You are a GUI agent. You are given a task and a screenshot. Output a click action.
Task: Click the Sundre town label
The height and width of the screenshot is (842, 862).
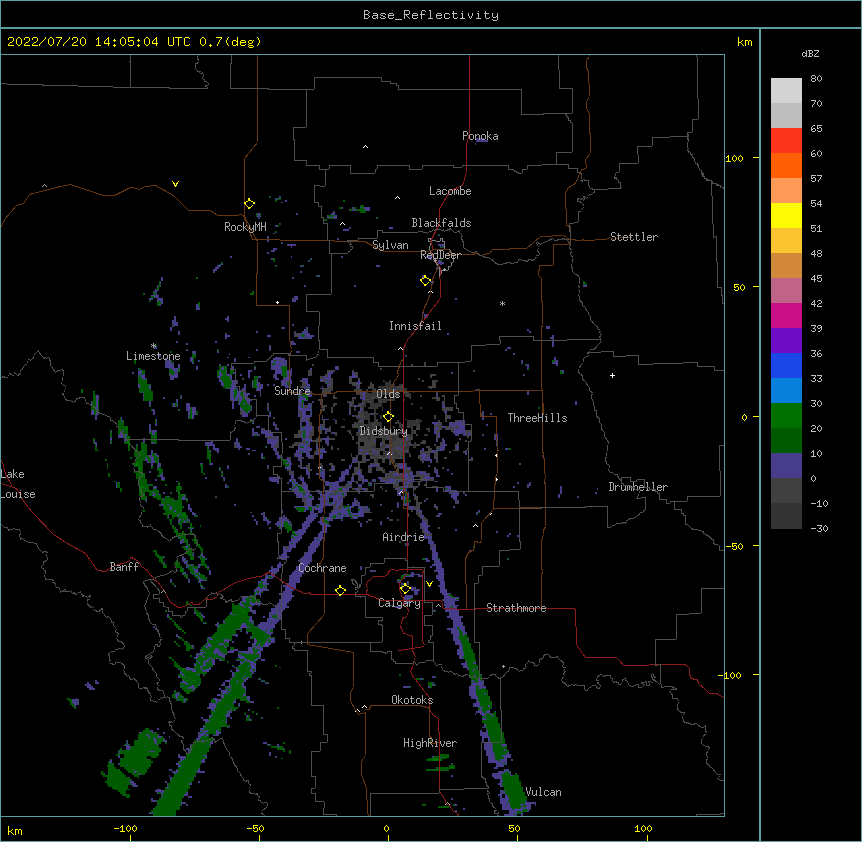click(292, 391)
